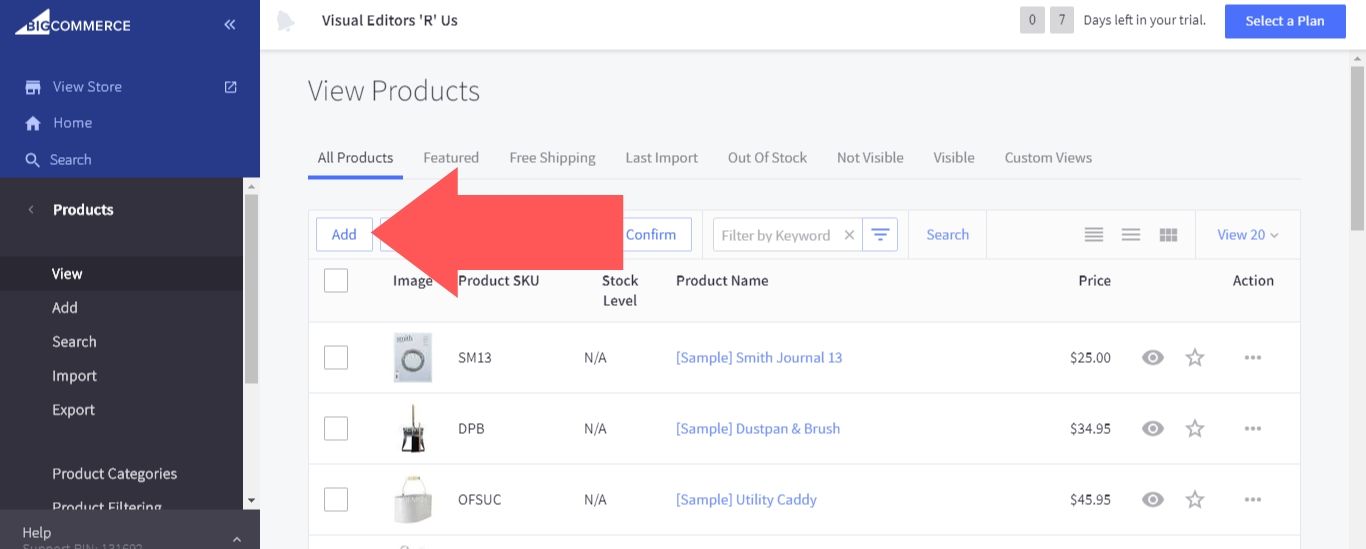Expand the Help panel at sidebar bottom

click(130, 535)
